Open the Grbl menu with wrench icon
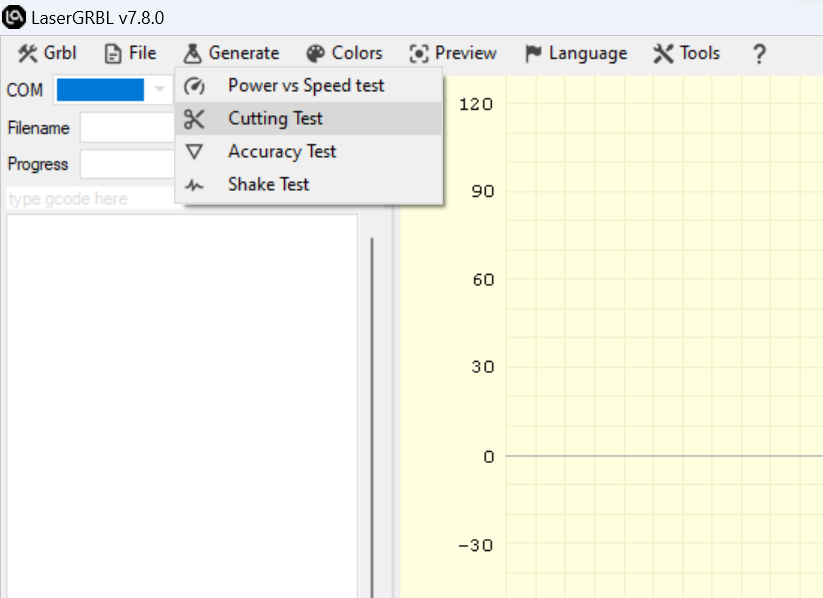The image size is (823, 598). point(47,53)
